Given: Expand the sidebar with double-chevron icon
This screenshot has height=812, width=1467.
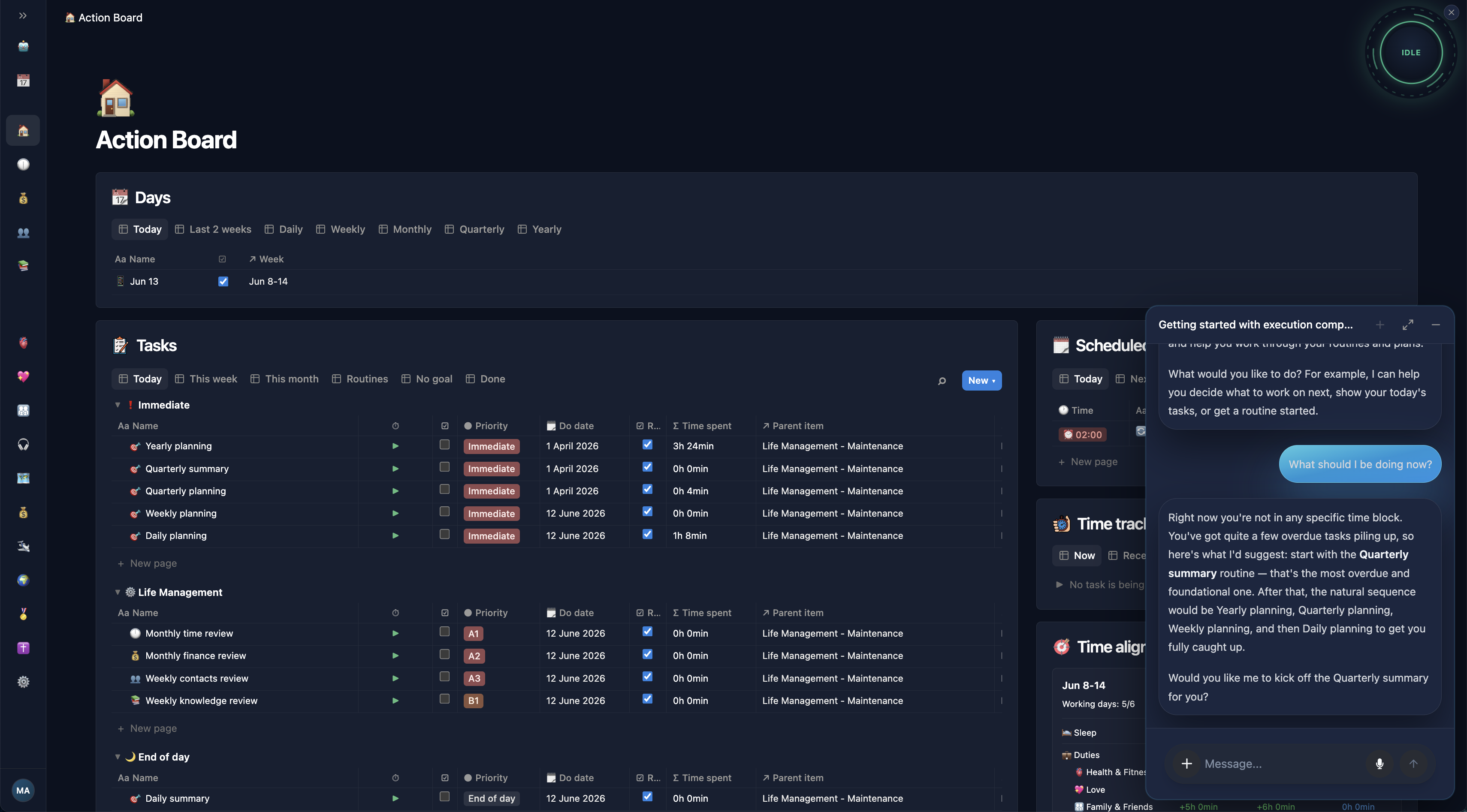Looking at the screenshot, I should [23, 15].
